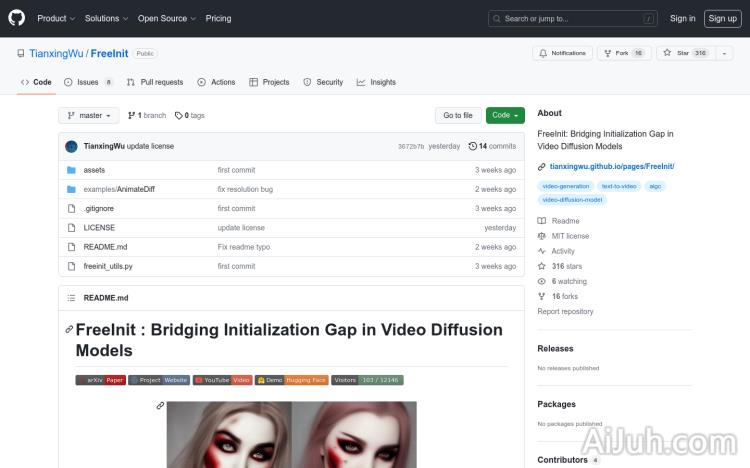Expand the Product menu
The width and height of the screenshot is (750, 468).
tap(55, 18)
